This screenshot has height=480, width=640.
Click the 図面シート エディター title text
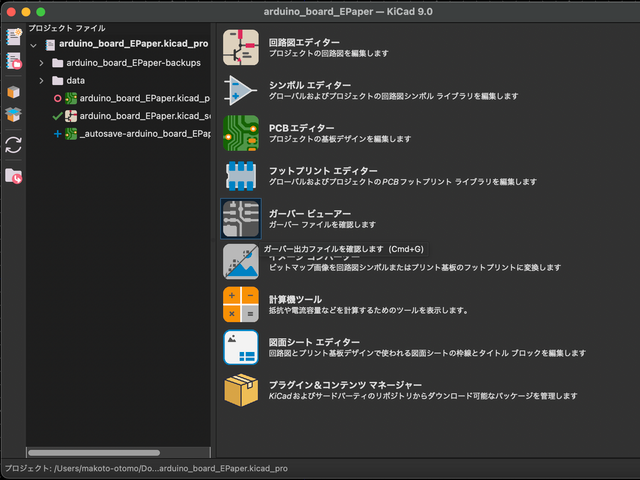314,342
